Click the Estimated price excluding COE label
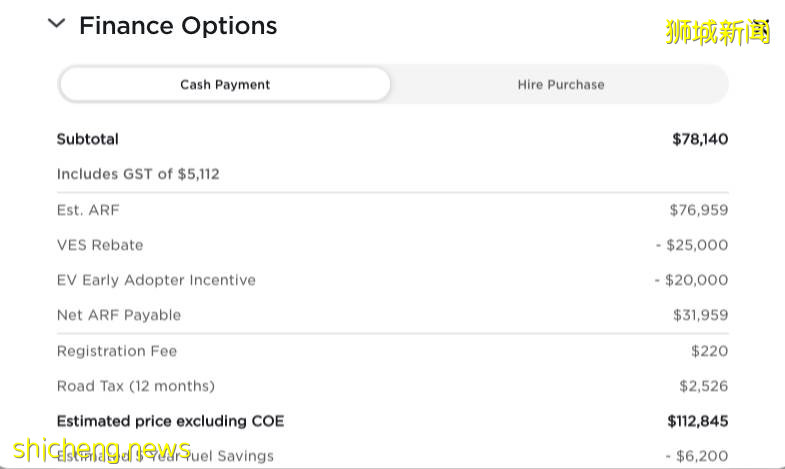 [x=170, y=421]
